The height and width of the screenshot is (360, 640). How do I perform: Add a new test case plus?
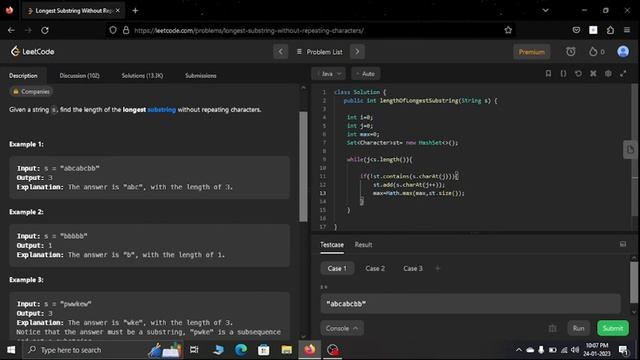tap(438, 268)
